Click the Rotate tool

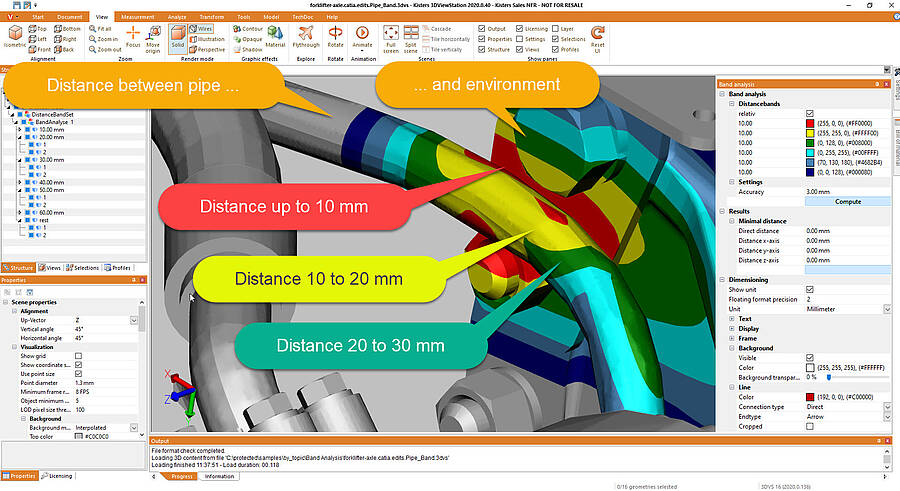[335, 37]
